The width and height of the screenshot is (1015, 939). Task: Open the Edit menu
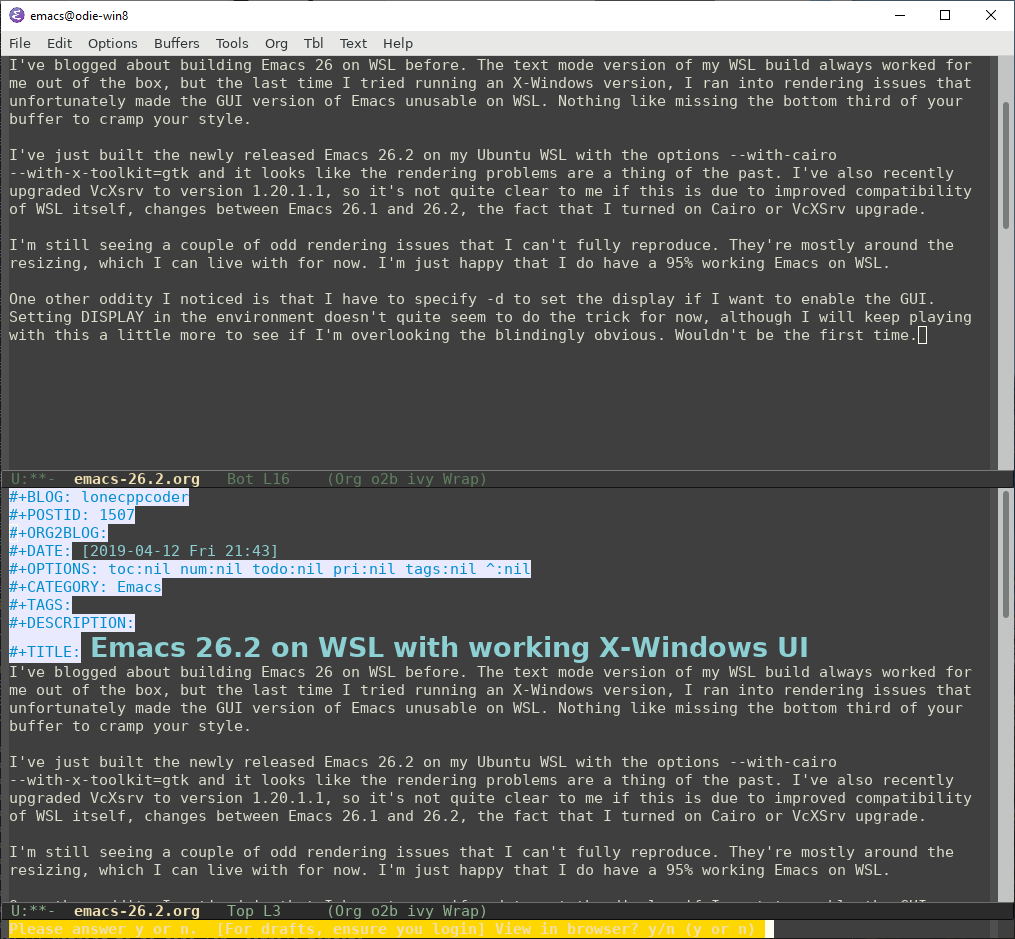point(60,43)
